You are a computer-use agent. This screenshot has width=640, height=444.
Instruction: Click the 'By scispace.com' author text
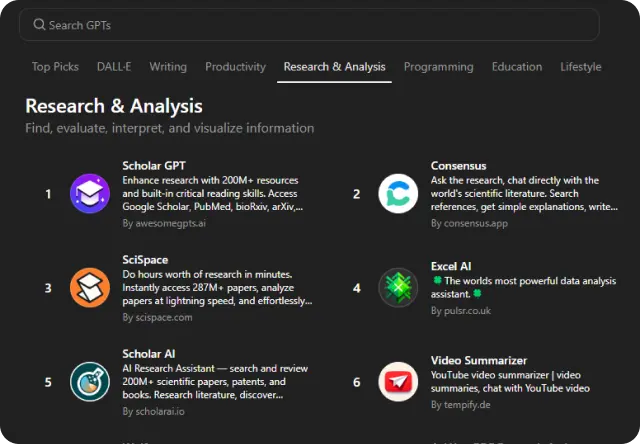point(157,317)
